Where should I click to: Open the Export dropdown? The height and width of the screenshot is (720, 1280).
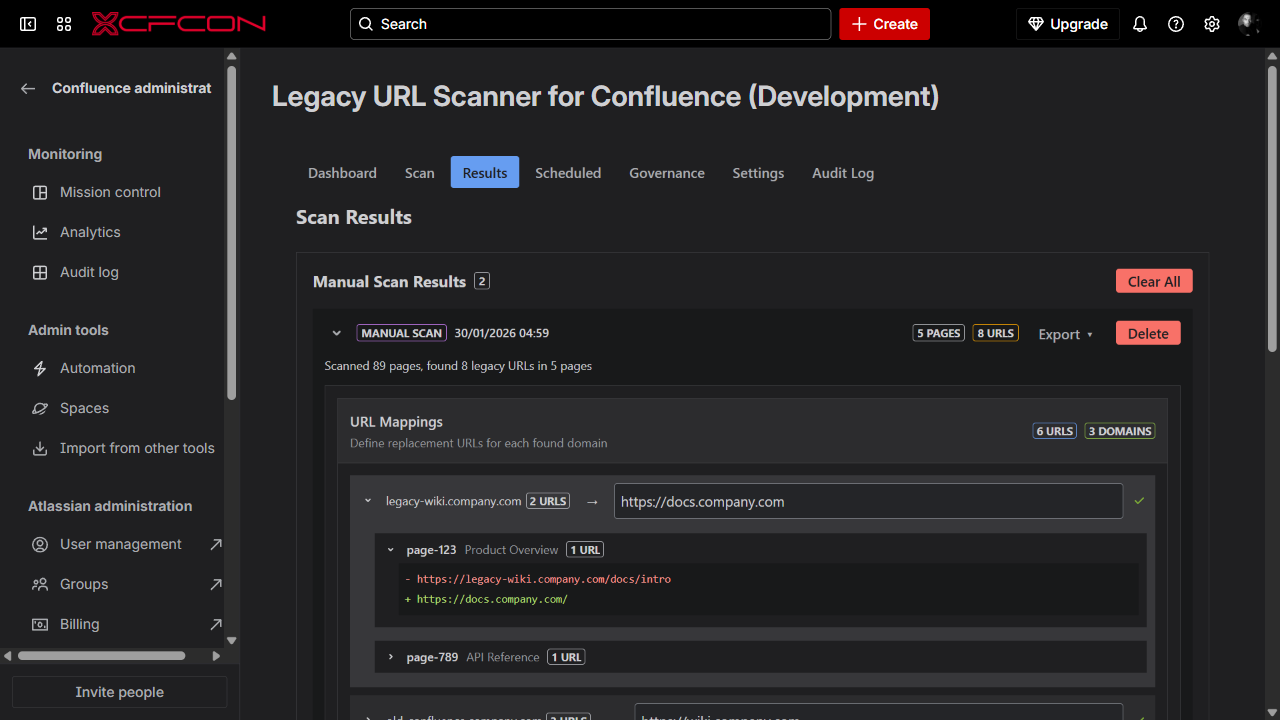point(1065,334)
